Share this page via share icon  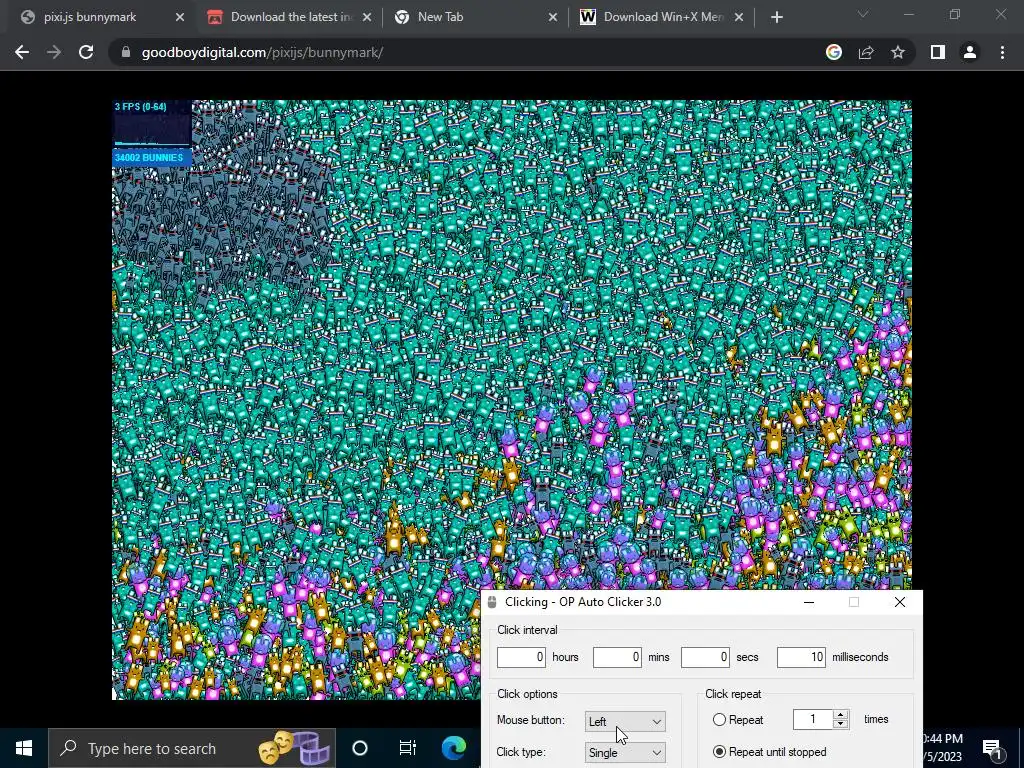tap(866, 52)
